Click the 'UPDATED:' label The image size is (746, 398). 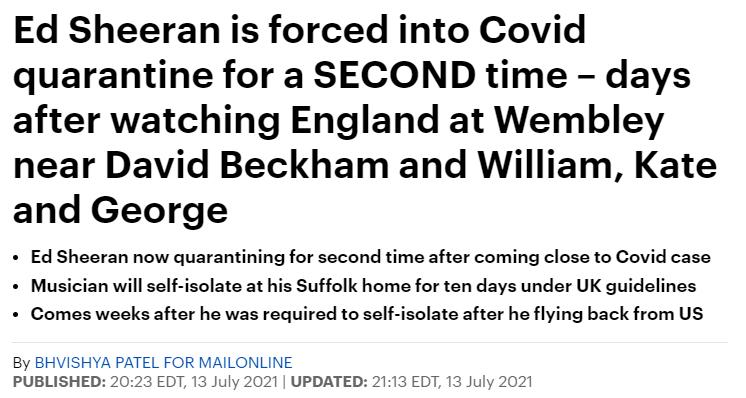[329, 382]
